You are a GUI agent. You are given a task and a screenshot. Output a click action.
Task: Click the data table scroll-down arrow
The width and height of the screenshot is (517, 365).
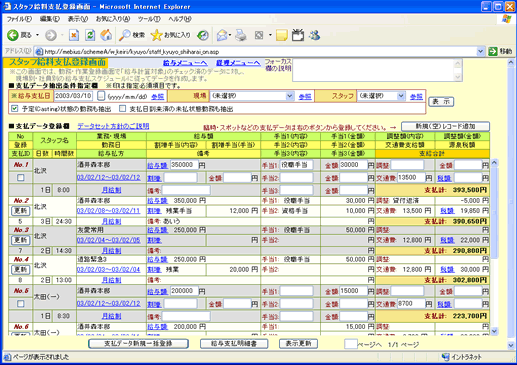coord(494,331)
